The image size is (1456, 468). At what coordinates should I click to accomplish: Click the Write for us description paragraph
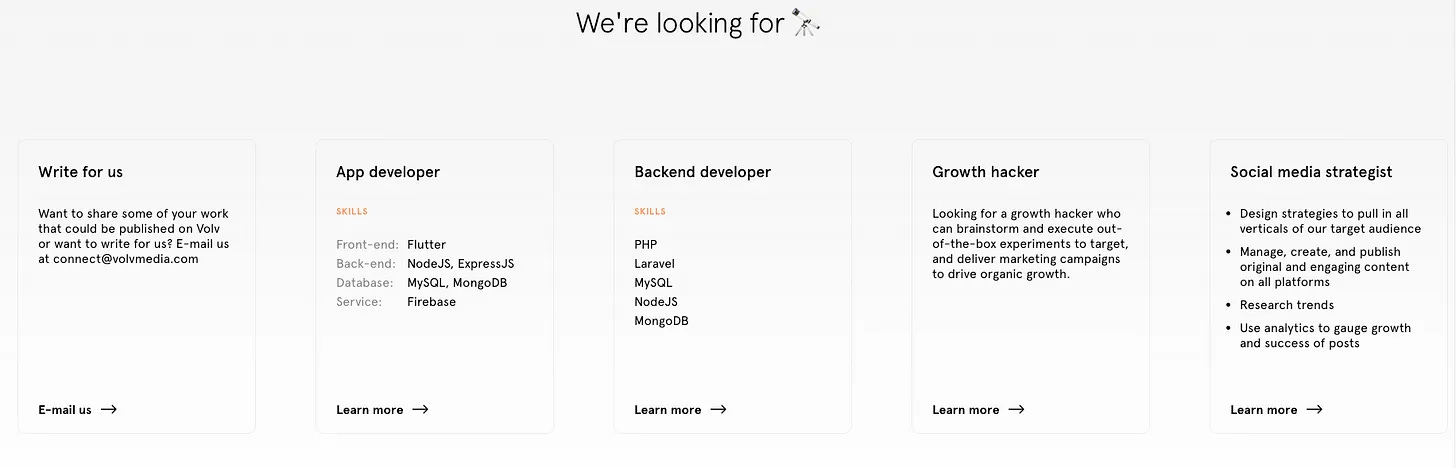(x=134, y=236)
